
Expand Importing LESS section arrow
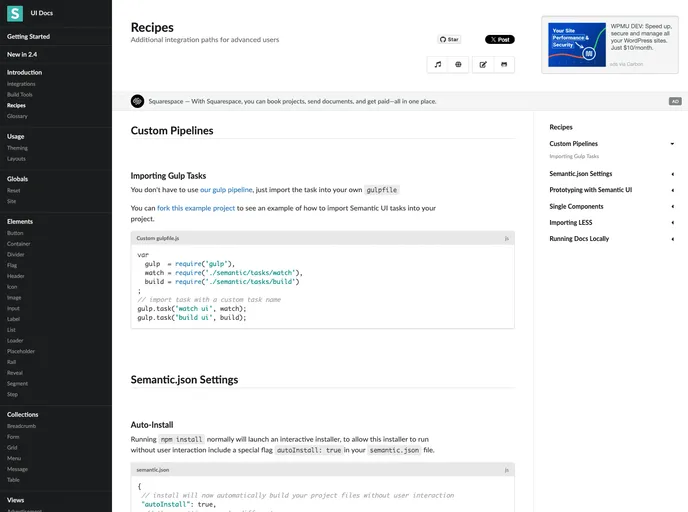tap(672, 223)
